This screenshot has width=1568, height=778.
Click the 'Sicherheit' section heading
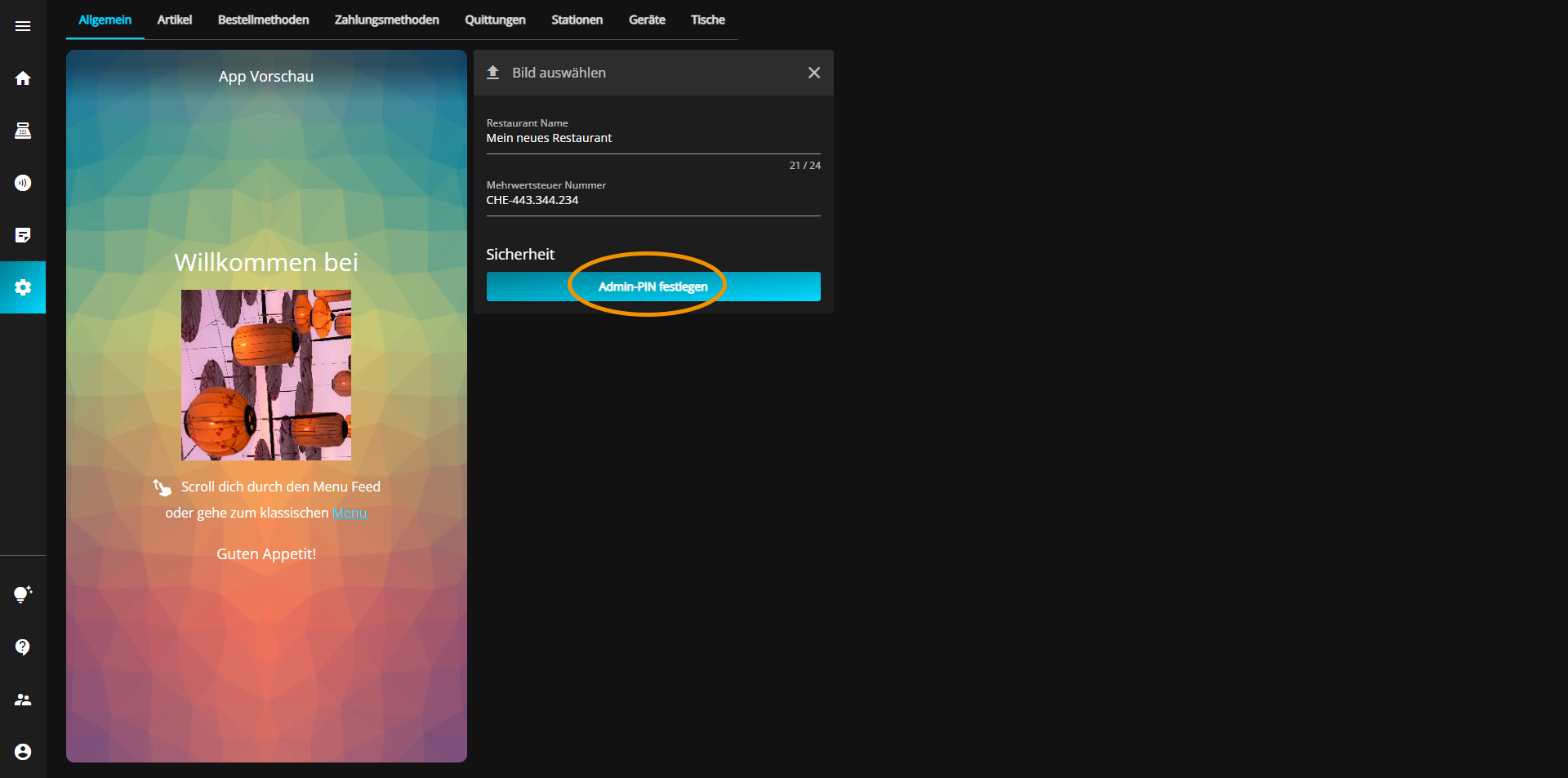(x=520, y=254)
